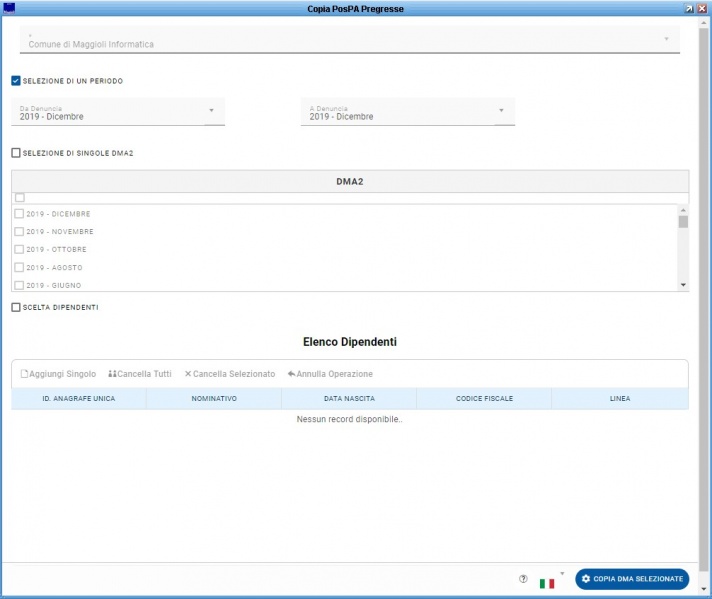Open the Italian flag language selector
The width and height of the screenshot is (712, 599).
[x=547, y=583]
